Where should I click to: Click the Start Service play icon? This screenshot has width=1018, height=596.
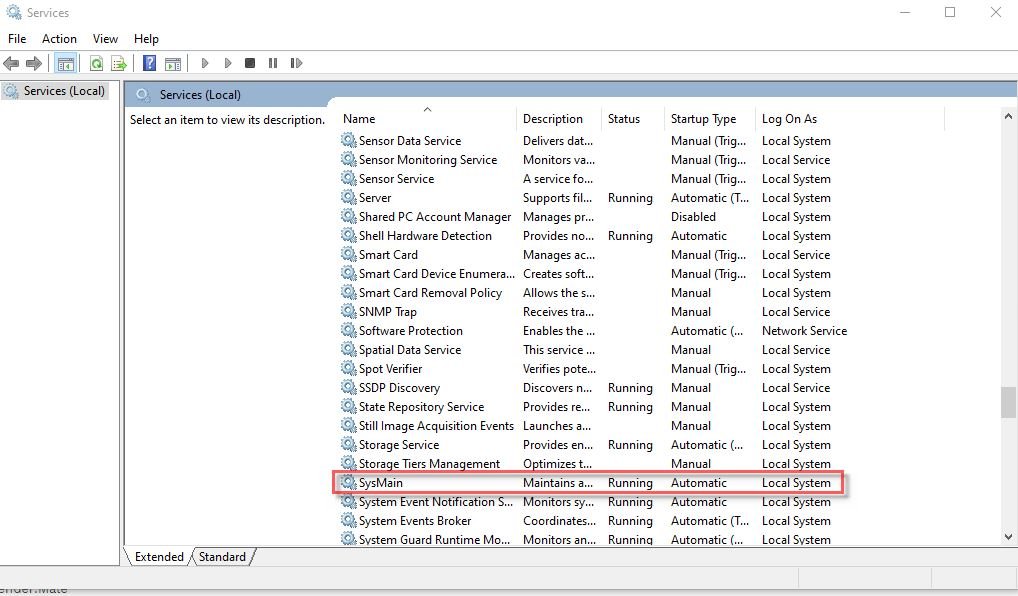(205, 63)
